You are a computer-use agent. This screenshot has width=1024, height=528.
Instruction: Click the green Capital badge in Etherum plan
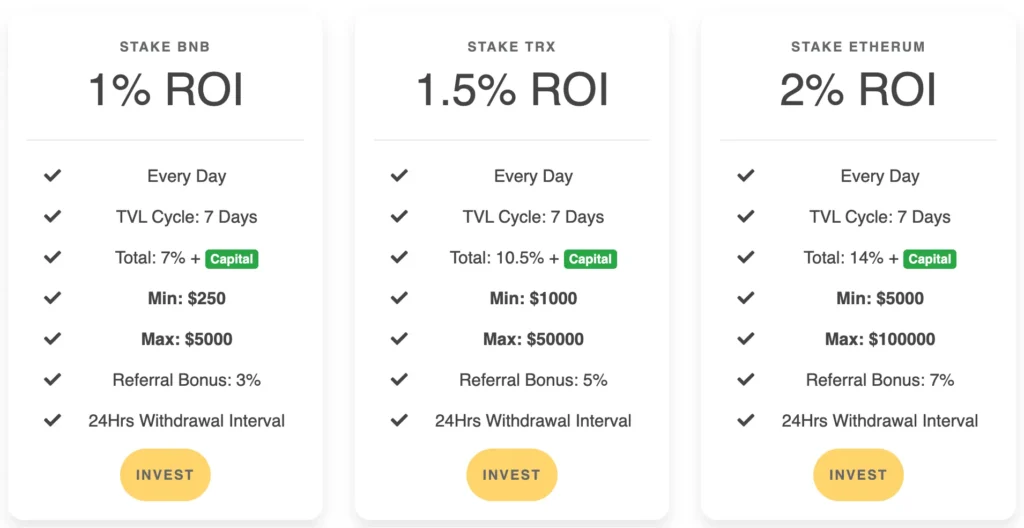tap(930, 259)
